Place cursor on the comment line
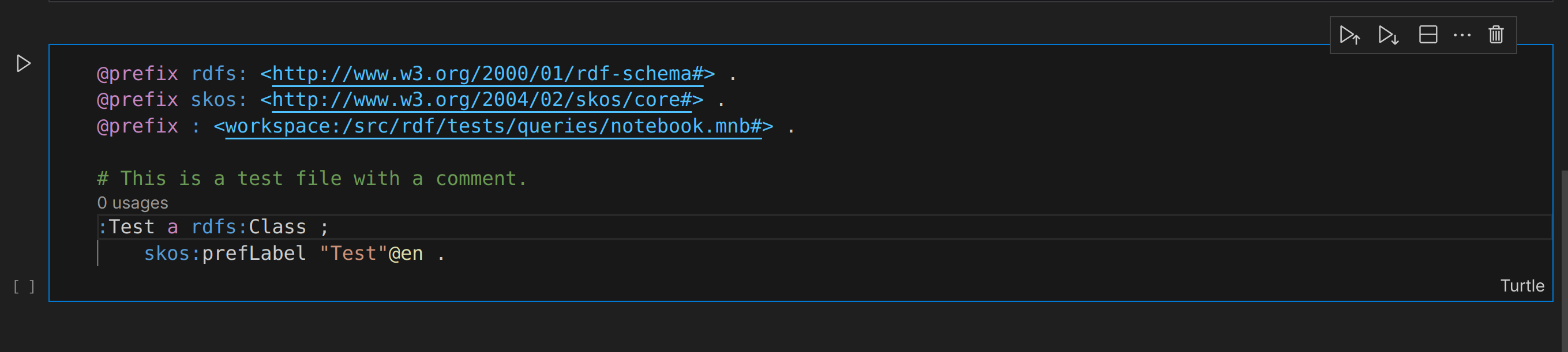This screenshot has width=1568, height=352. click(311, 179)
